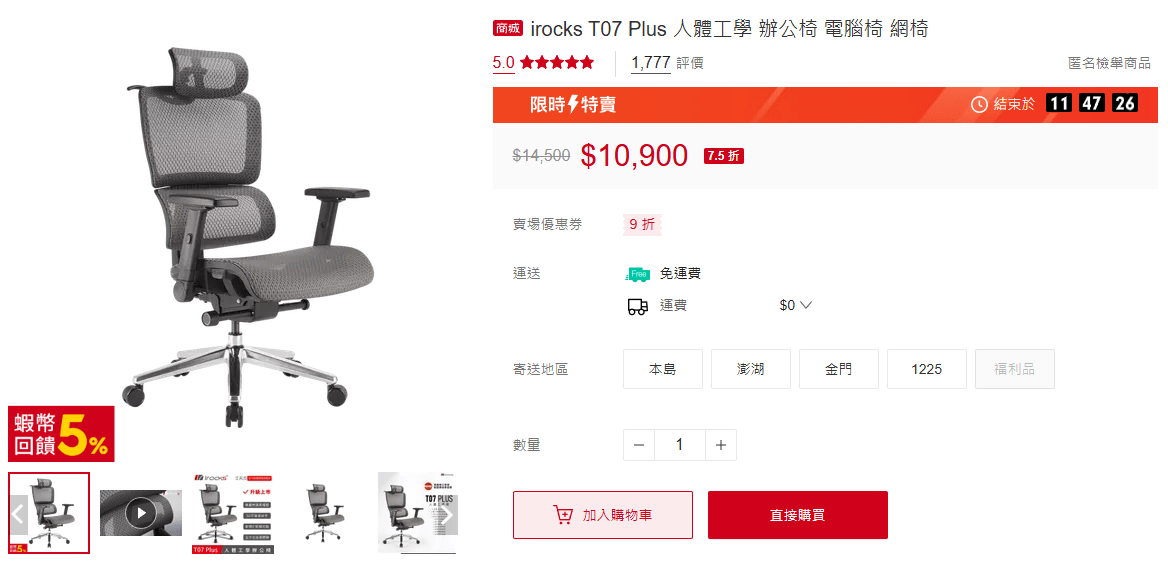Expand the $0 shipping fee dropdown
Image resolution: width=1168 pixels, height=565 pixels.
click(x=795, y=306)
